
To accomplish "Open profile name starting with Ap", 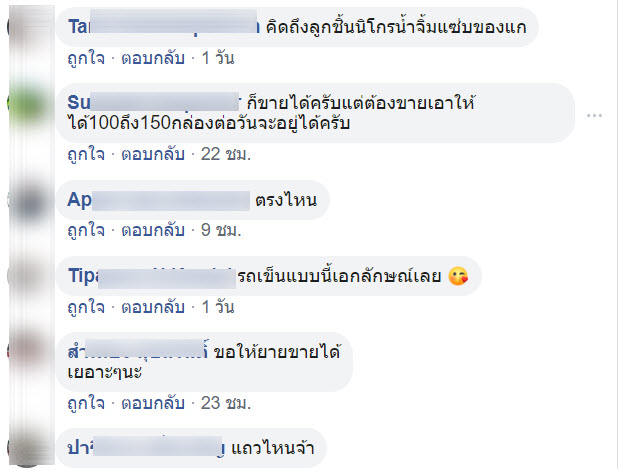I will coord(158,200).
